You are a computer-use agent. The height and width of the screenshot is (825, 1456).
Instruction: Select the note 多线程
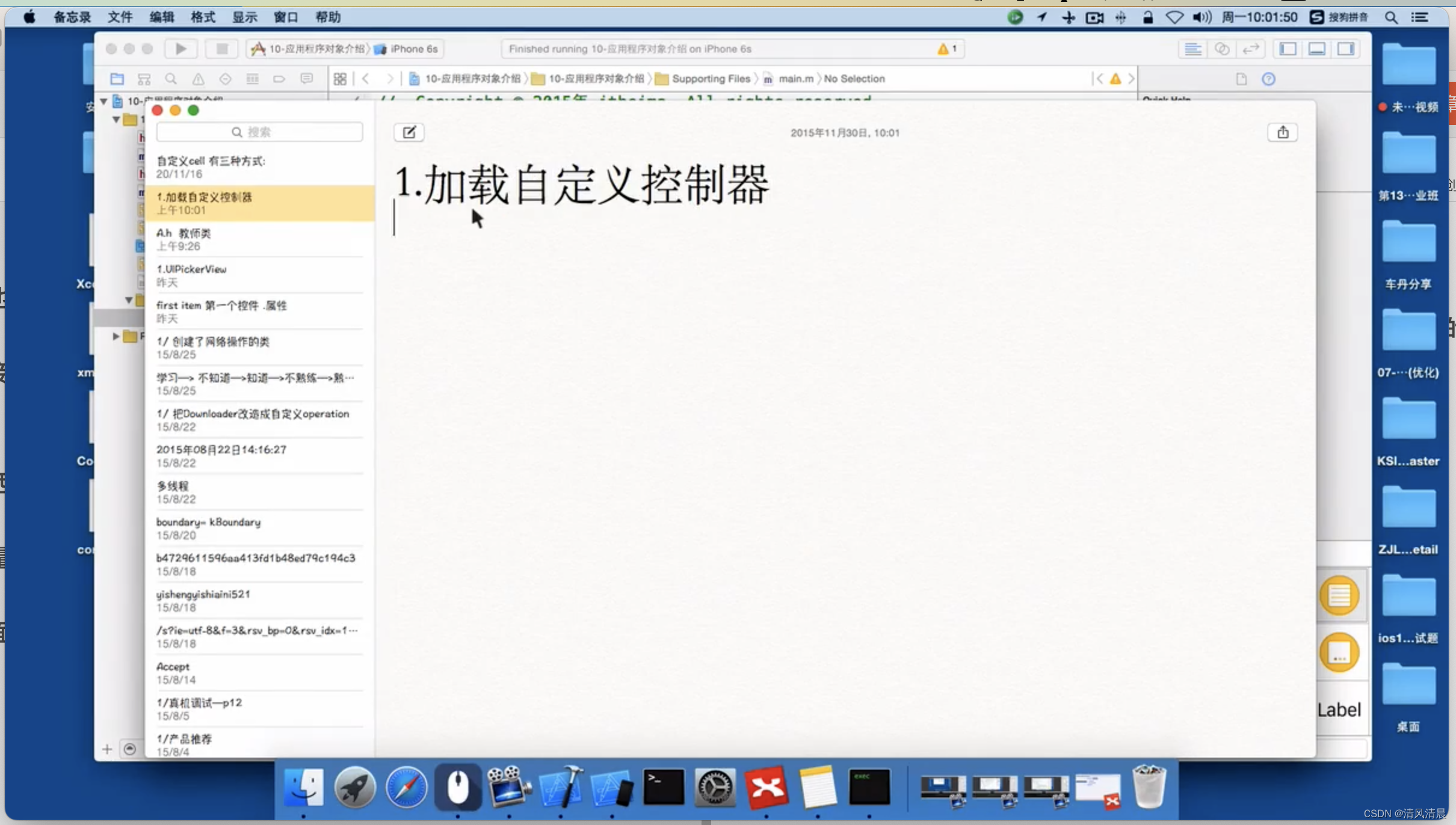pyautogui.click(x=259, y=492)
